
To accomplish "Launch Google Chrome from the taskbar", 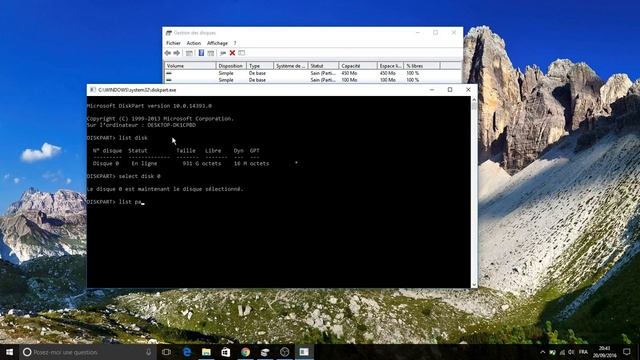I will click(x=245, y=352).
